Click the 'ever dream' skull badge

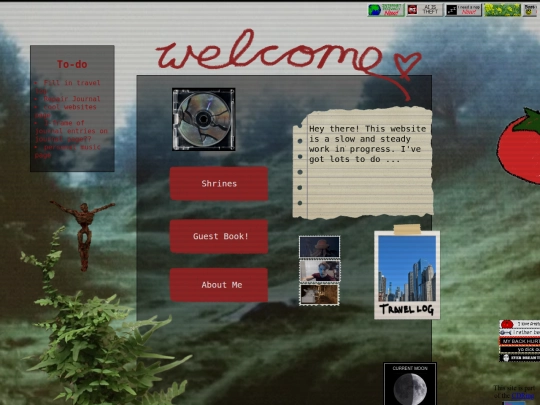tap(520, 357)
